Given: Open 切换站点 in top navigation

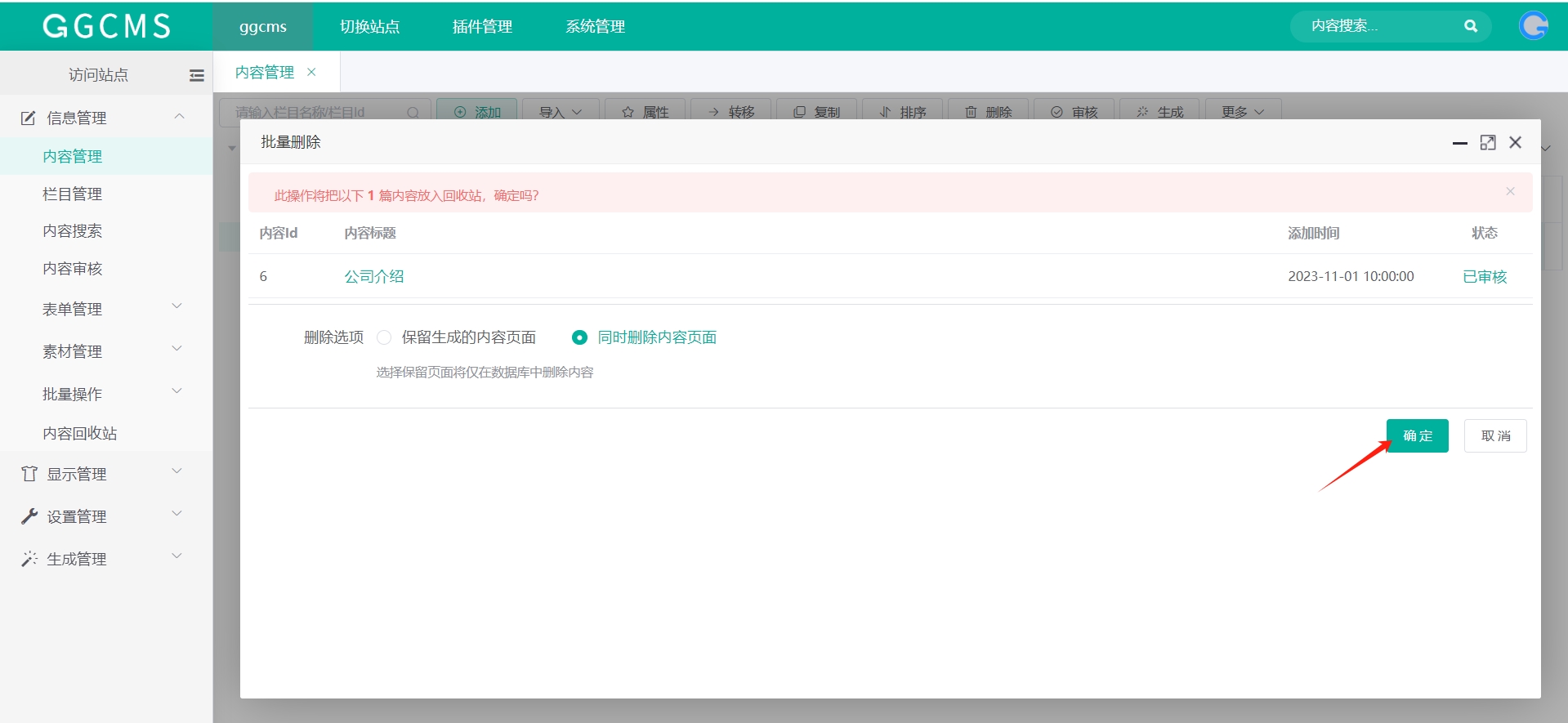Looking at the screenshot, I should [369, 26].
